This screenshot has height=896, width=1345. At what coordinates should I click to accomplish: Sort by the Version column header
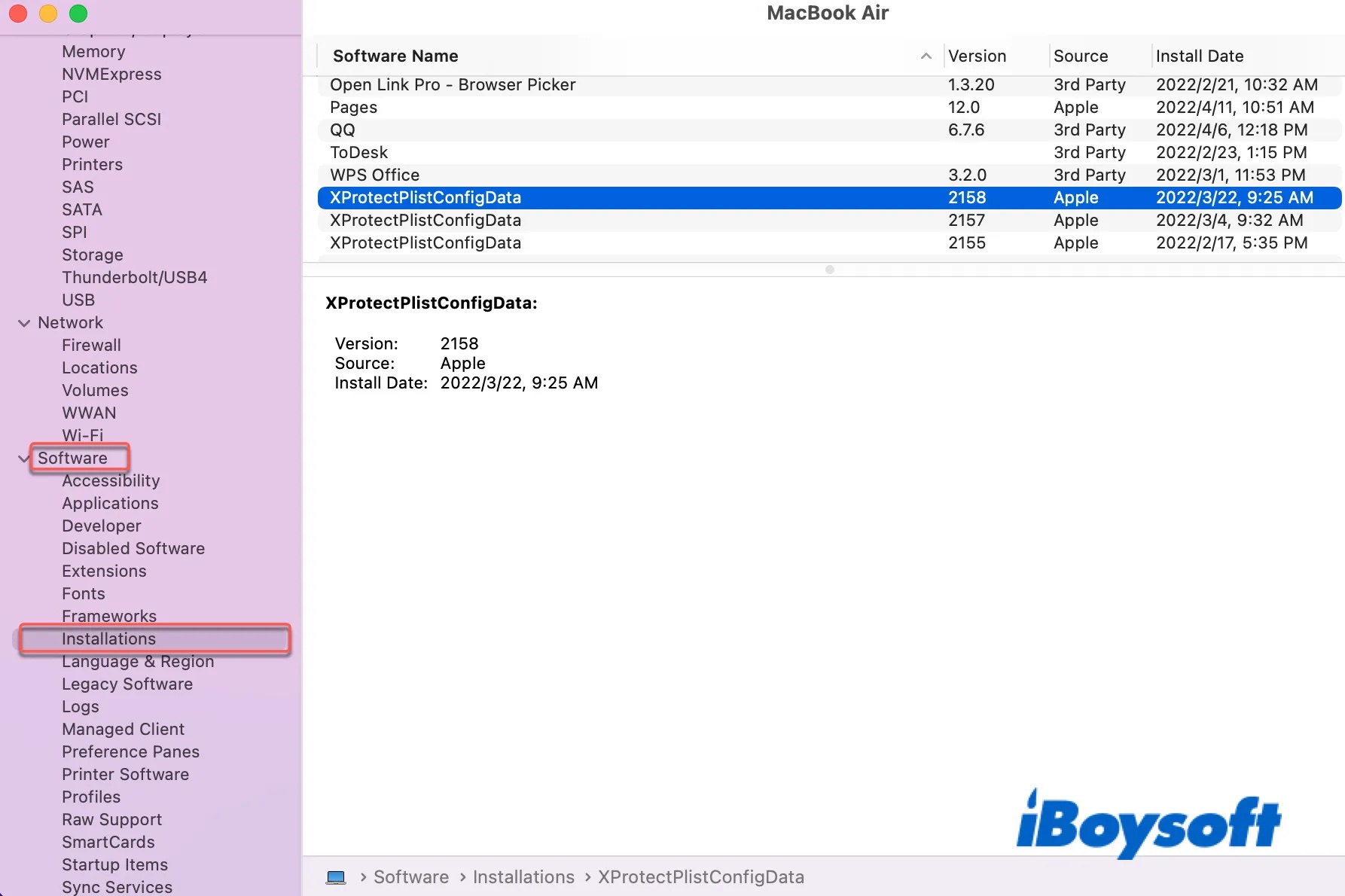pyautogui.click(x=977, y=56)
